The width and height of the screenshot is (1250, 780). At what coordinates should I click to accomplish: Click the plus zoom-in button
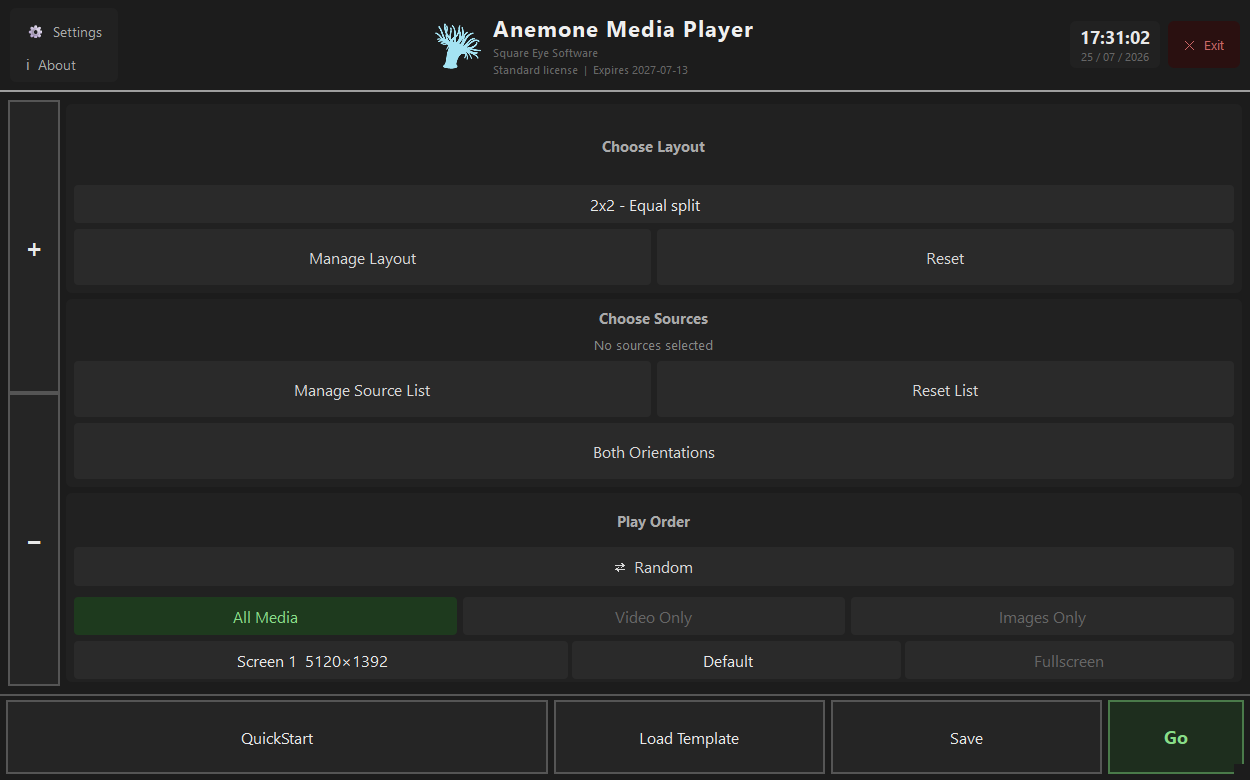34,249
